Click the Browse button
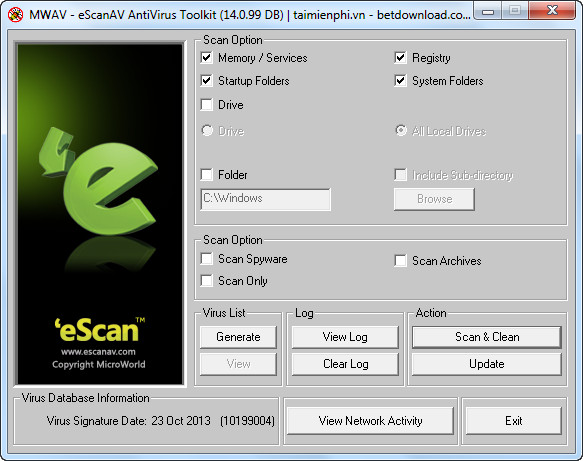The width and height of the screenshot is (583, 461). pos(434,199)
